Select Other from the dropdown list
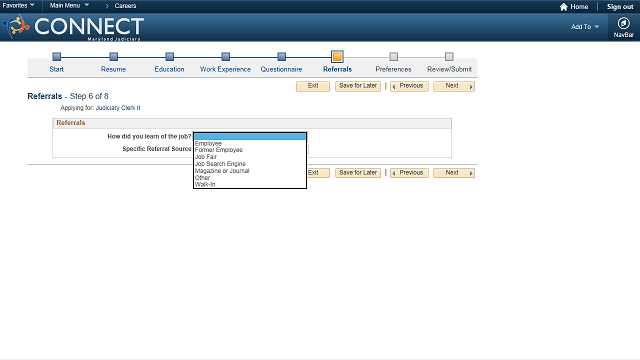 (250, 178)
